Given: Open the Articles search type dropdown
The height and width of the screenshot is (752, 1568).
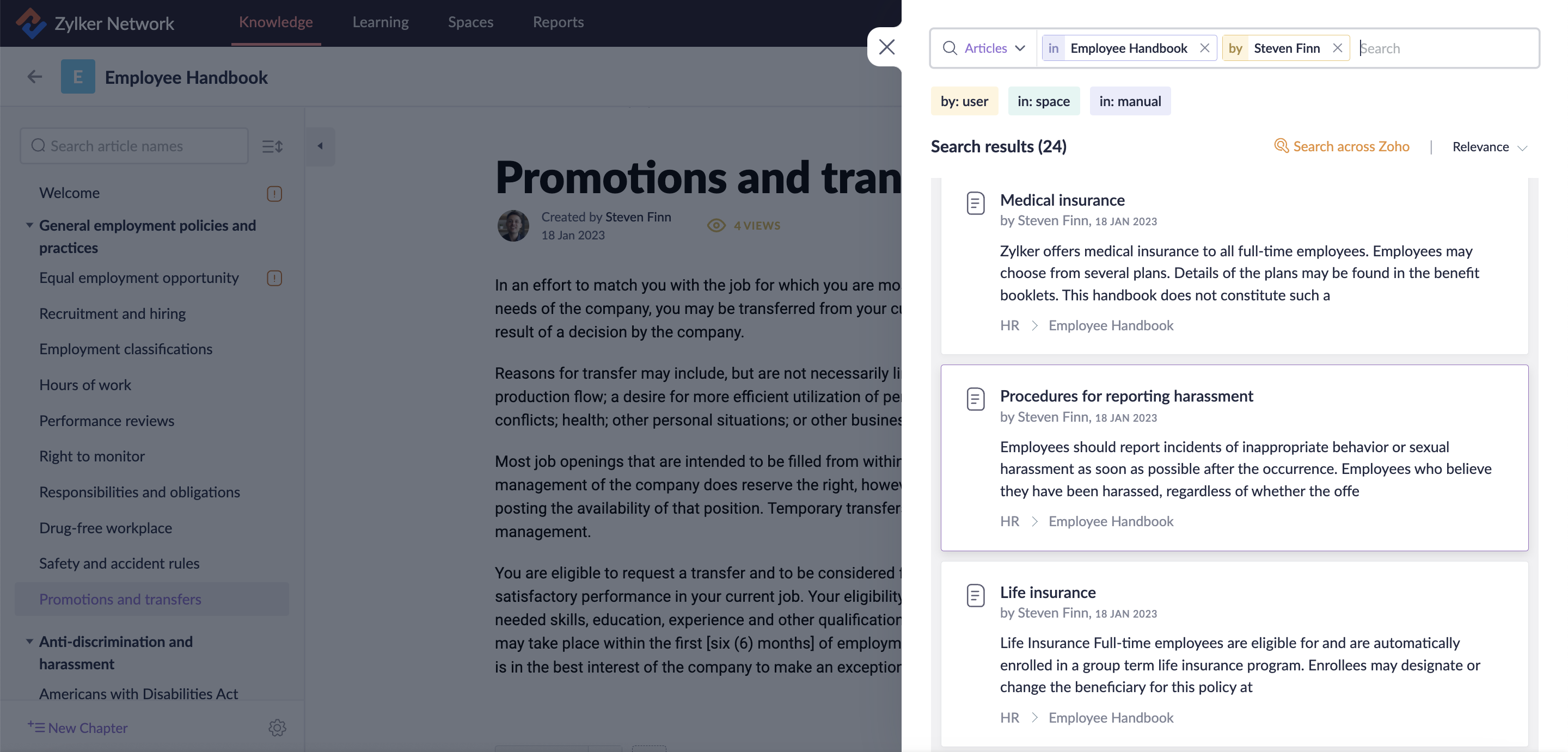Looking at the screenshot, I should coord(994,48).
